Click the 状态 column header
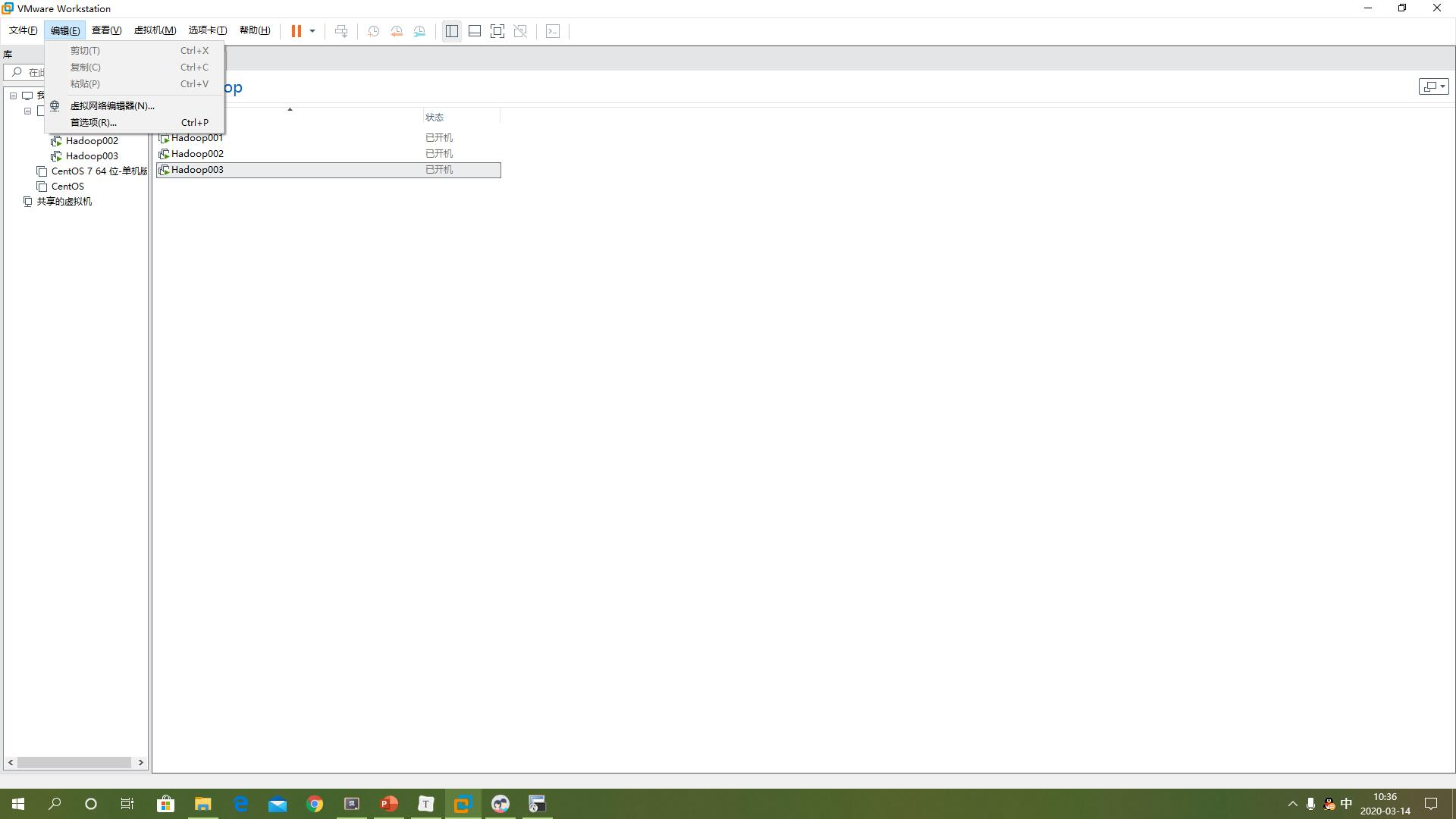 point(461,117)
